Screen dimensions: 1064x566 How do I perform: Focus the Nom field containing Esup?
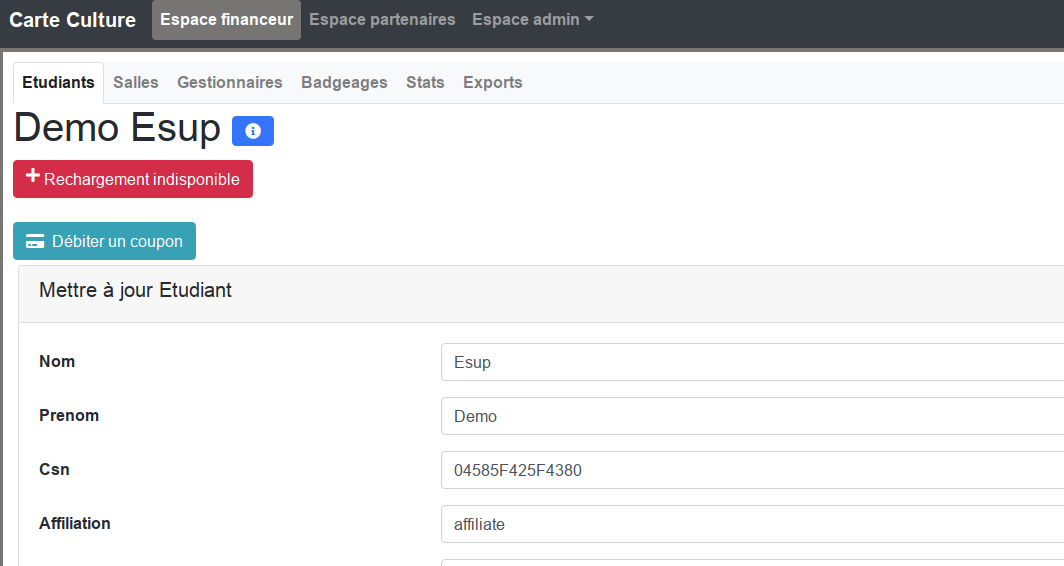point(750,362)
